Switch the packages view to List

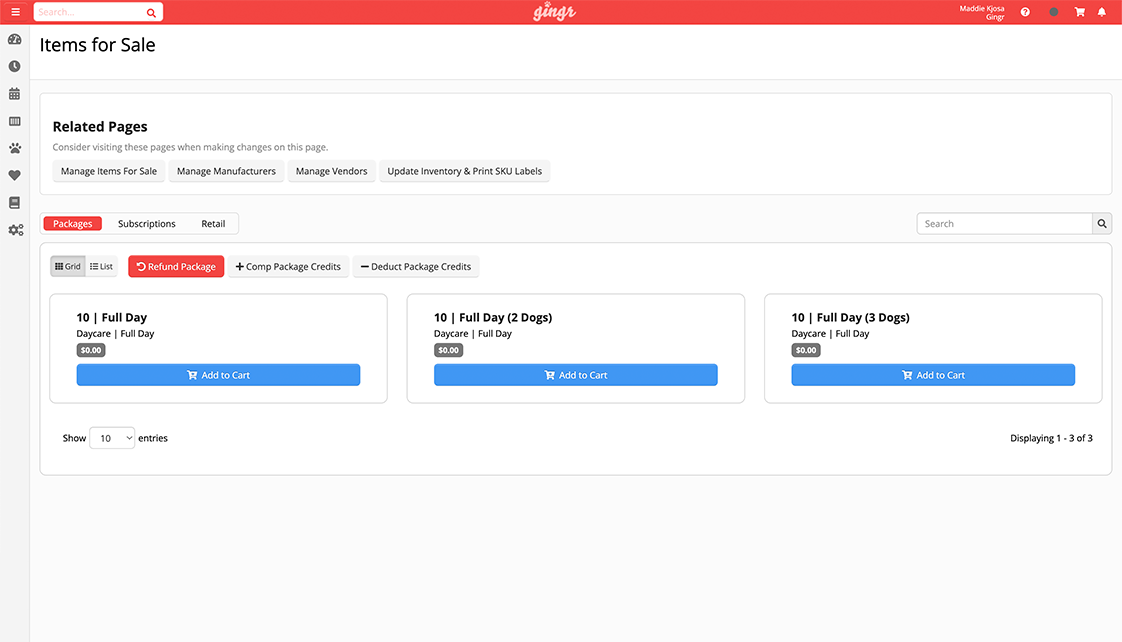pyautogui.click(x=100, y=266)
